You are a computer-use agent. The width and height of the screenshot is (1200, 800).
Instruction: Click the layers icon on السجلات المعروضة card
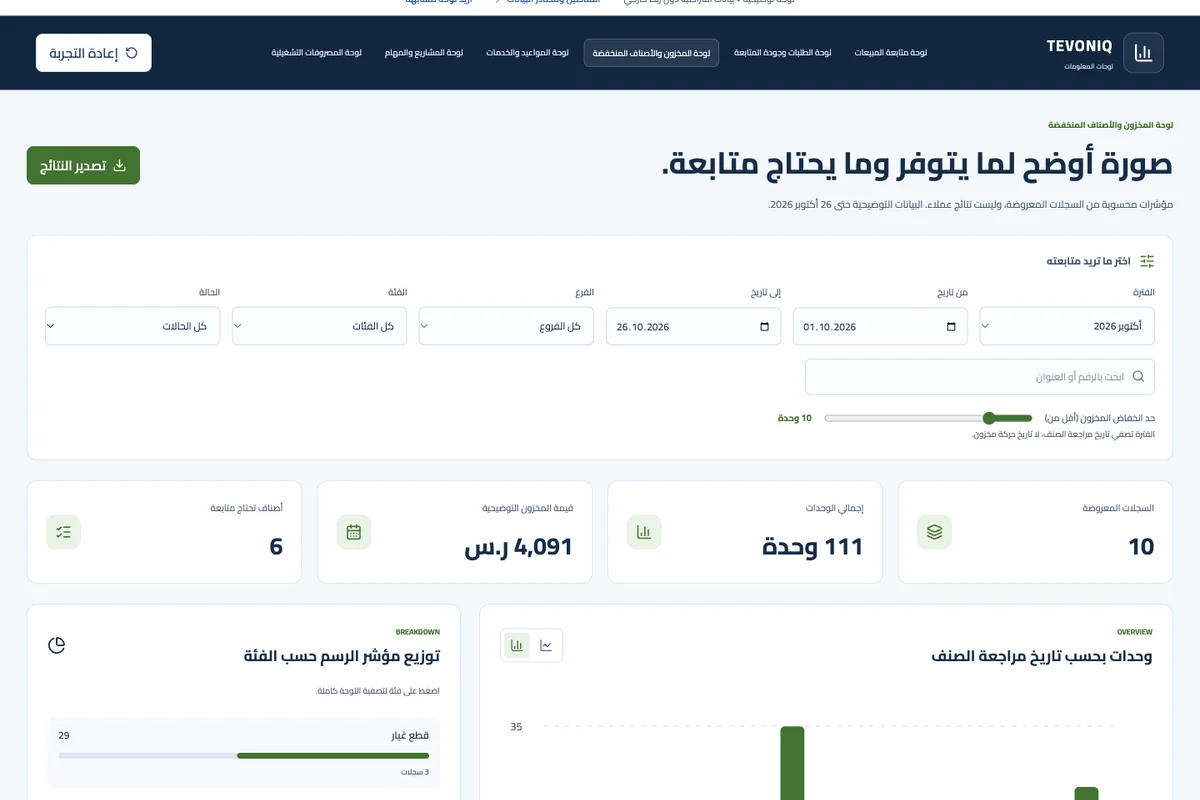click(x=935, y=532)
